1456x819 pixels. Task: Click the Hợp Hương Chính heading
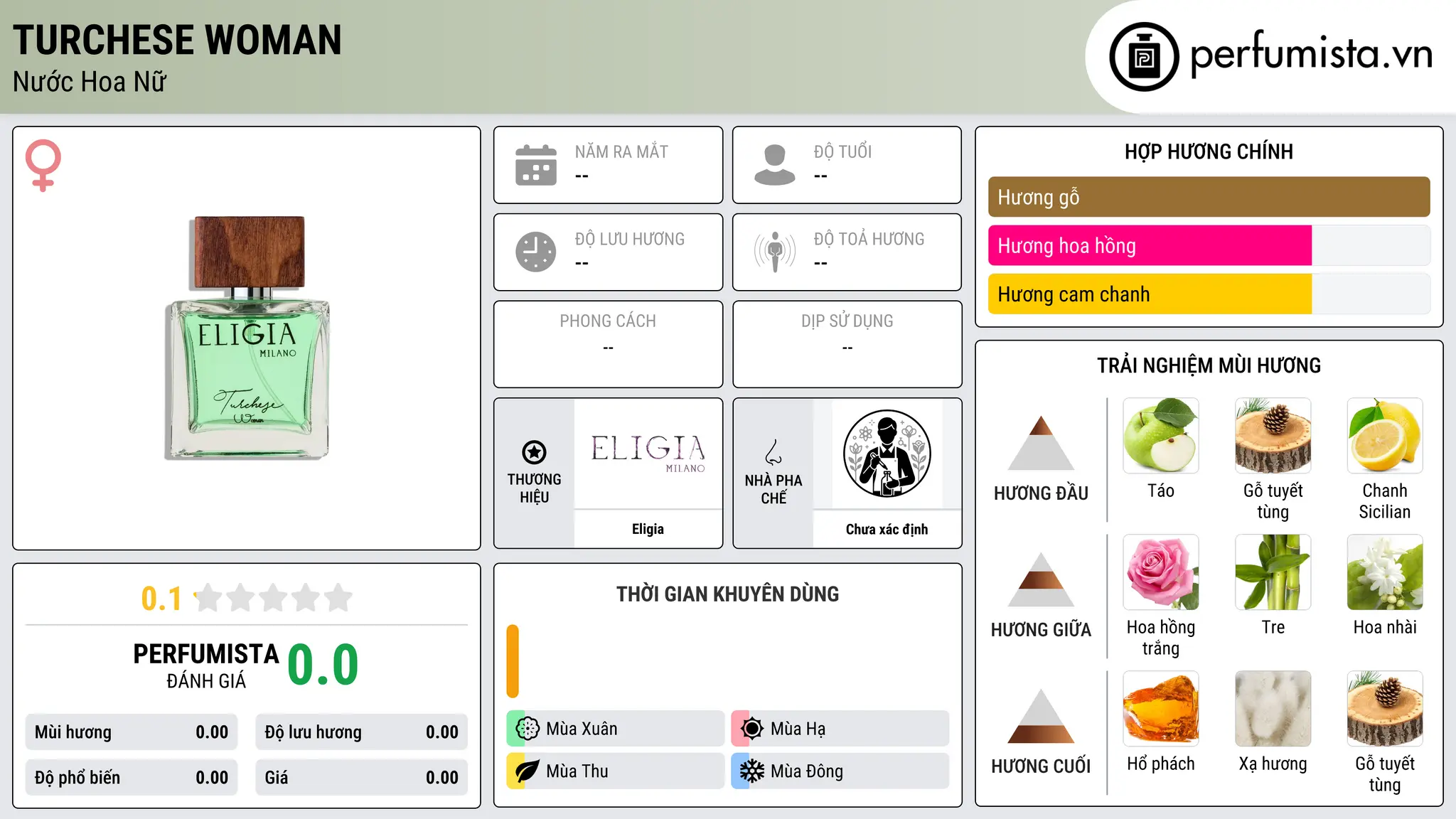tap(1209, 151)
